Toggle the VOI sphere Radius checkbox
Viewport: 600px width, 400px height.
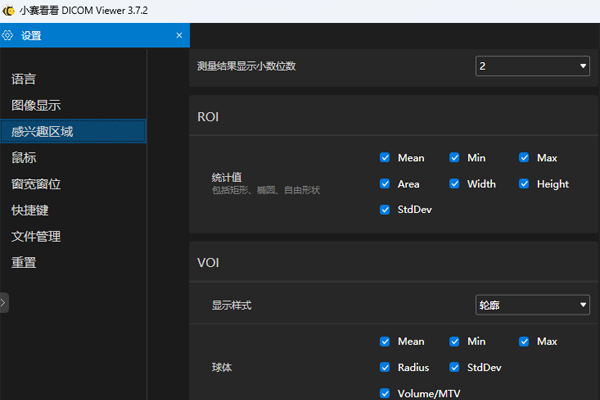(385, 367)
